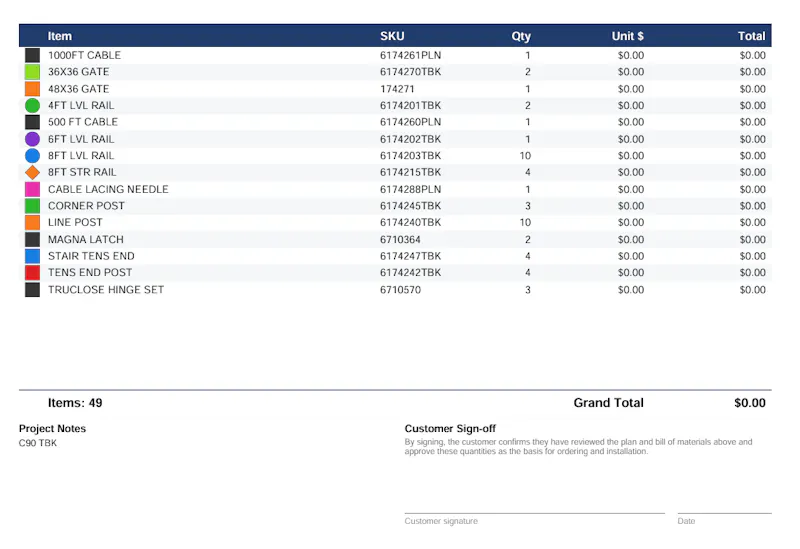Select the blue circle icon for 8FT LVL RAIL
The image size is (800, 549).
(x=32, y=156)
